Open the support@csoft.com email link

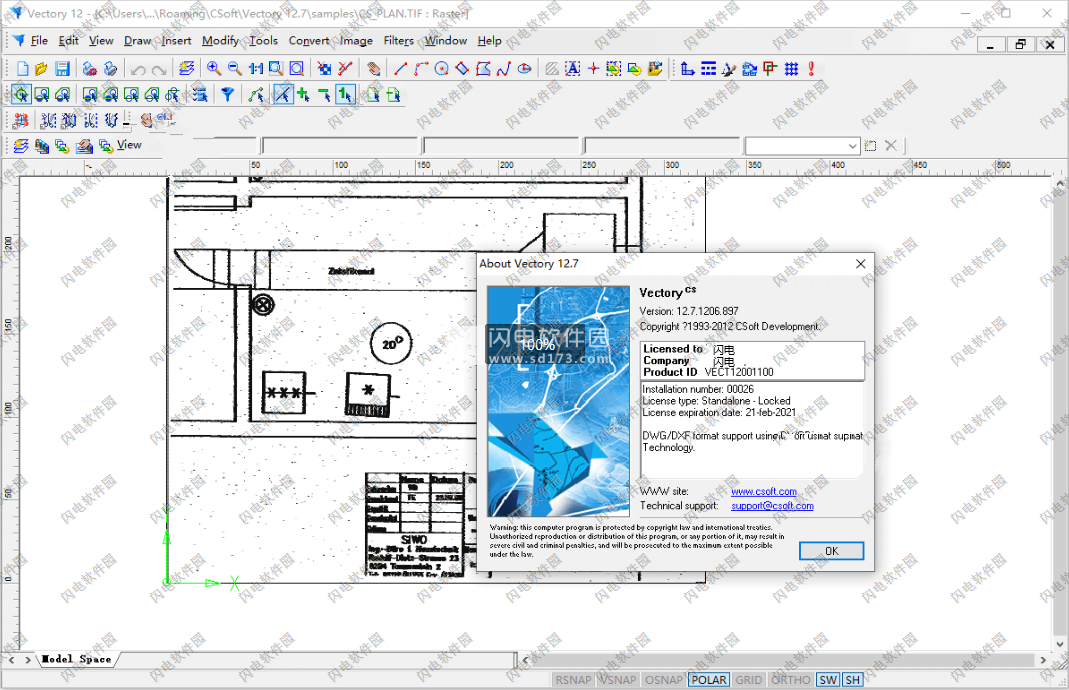pos(772,506)
